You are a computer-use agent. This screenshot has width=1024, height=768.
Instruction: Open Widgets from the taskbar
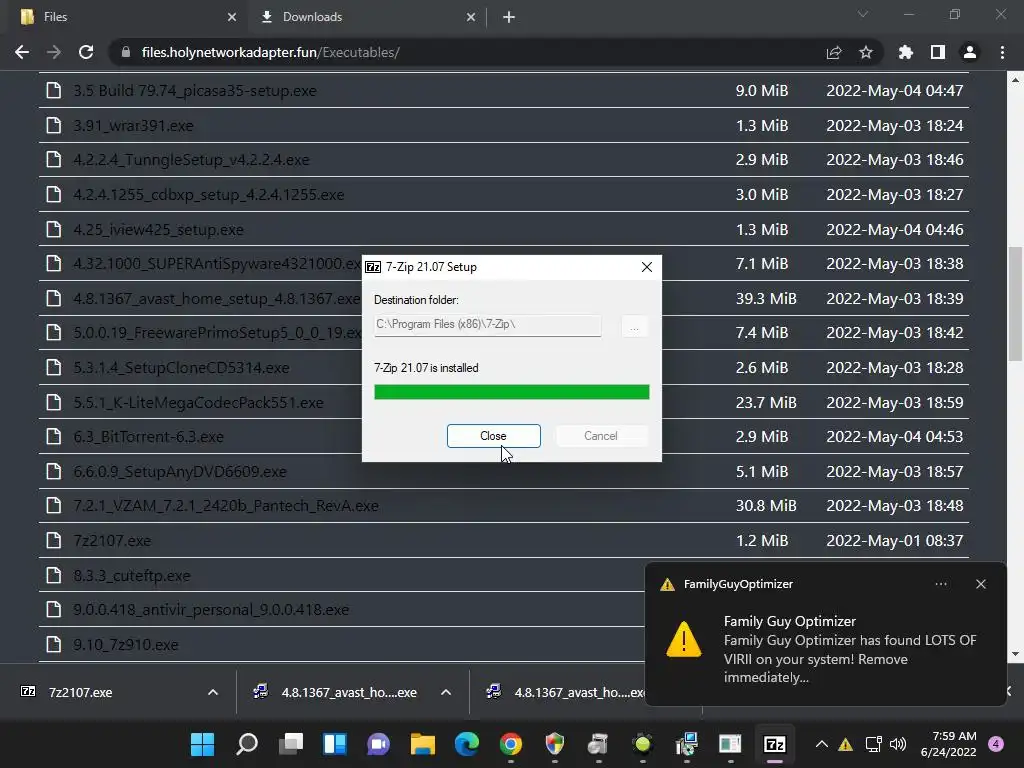coord(335,744)
